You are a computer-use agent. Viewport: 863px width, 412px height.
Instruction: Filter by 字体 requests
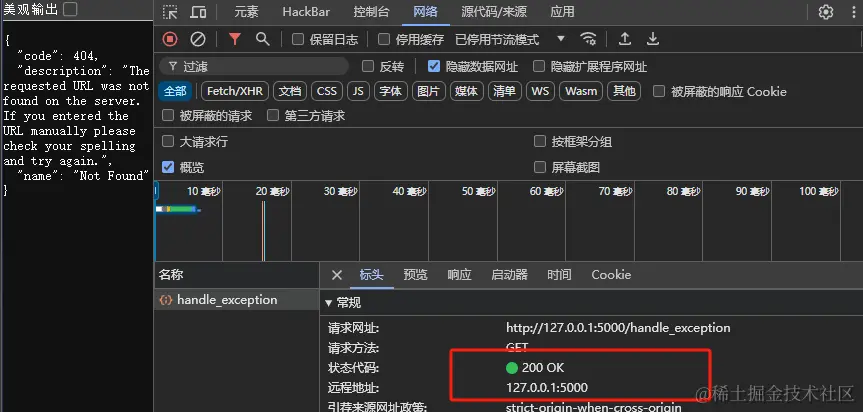(x=391, y=91)
